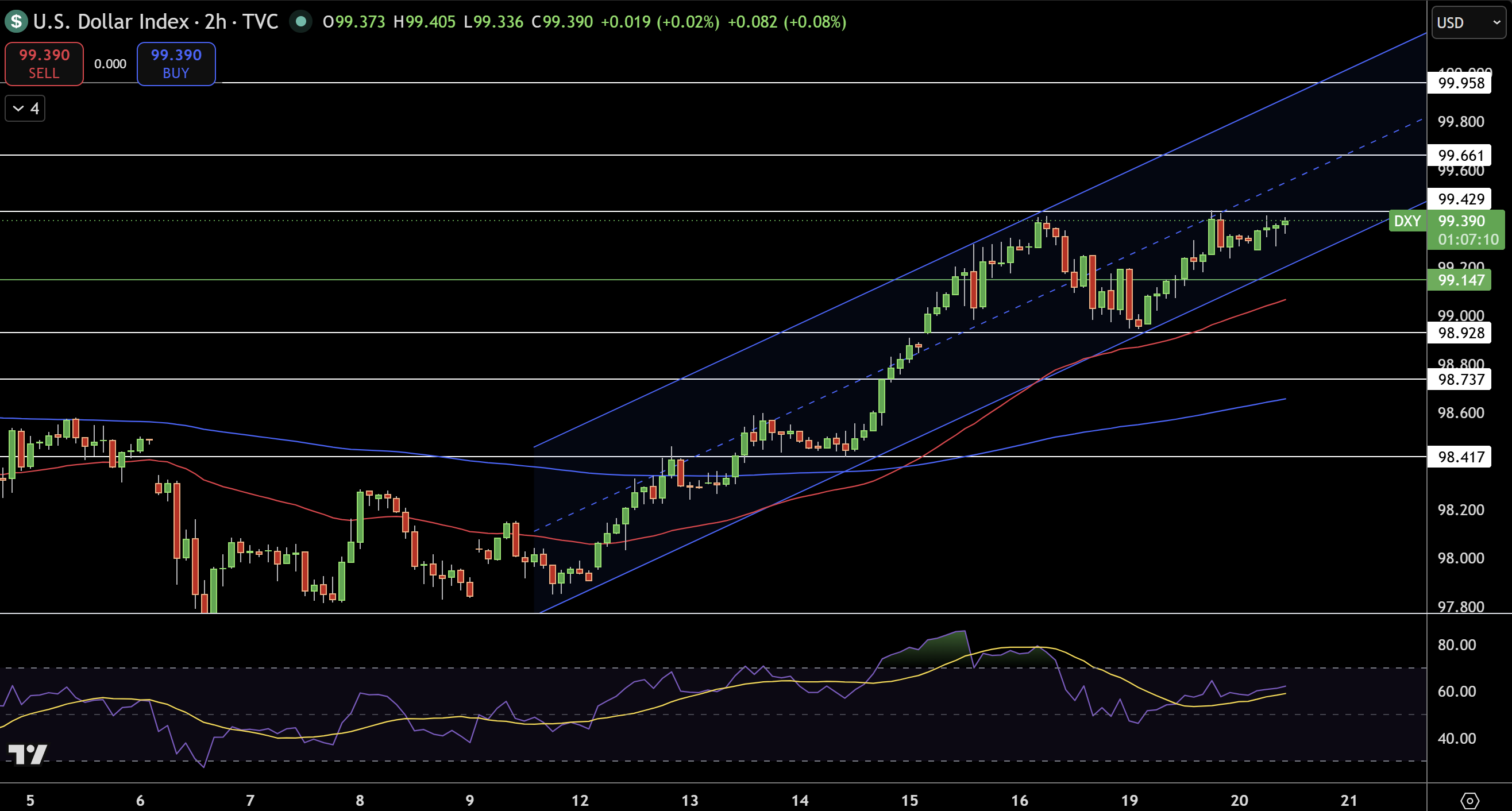
Task: Click the +0.082 (+0.08%) change value
Action: point(786,22)
